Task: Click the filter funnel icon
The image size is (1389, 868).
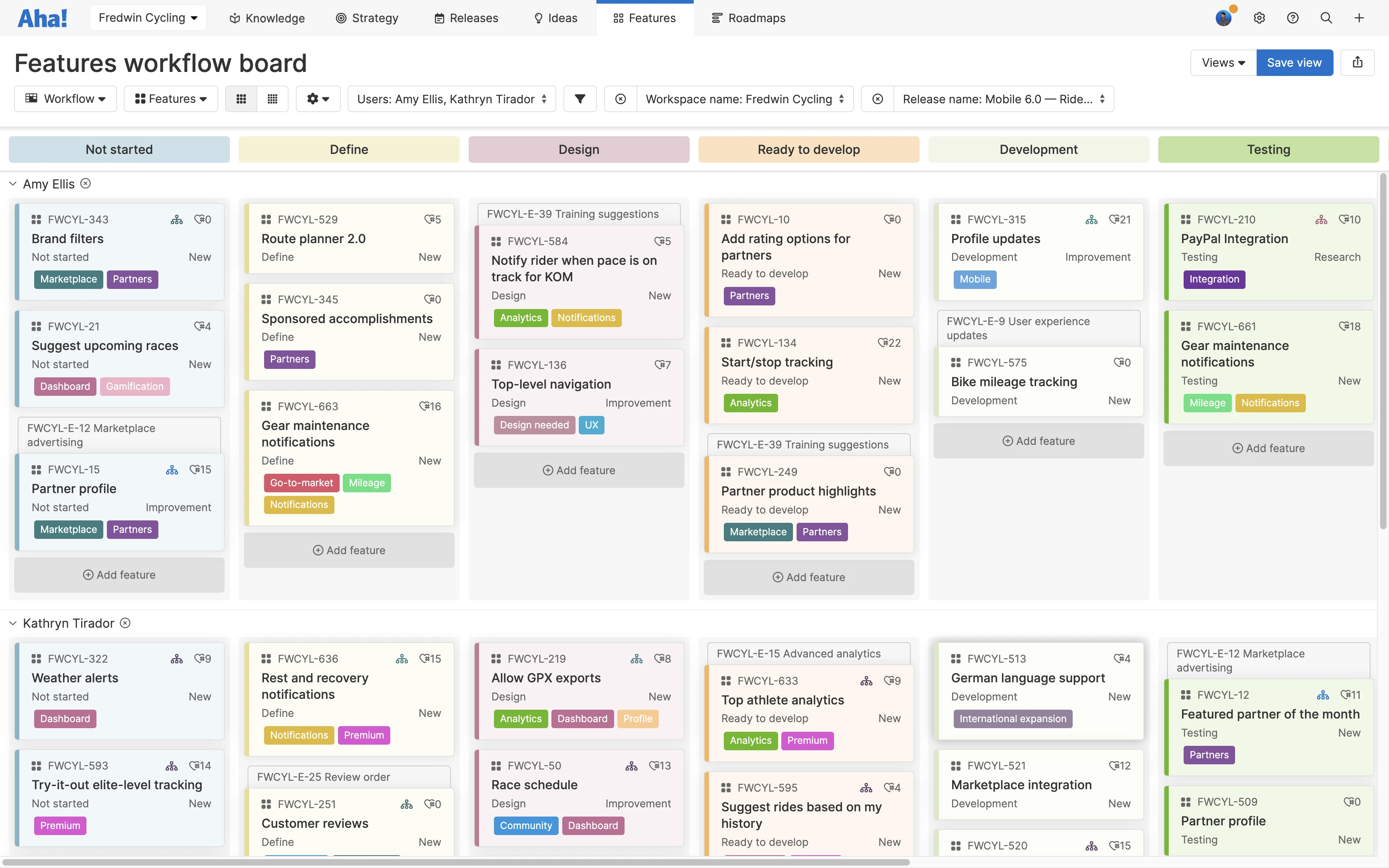Action: 580,99
